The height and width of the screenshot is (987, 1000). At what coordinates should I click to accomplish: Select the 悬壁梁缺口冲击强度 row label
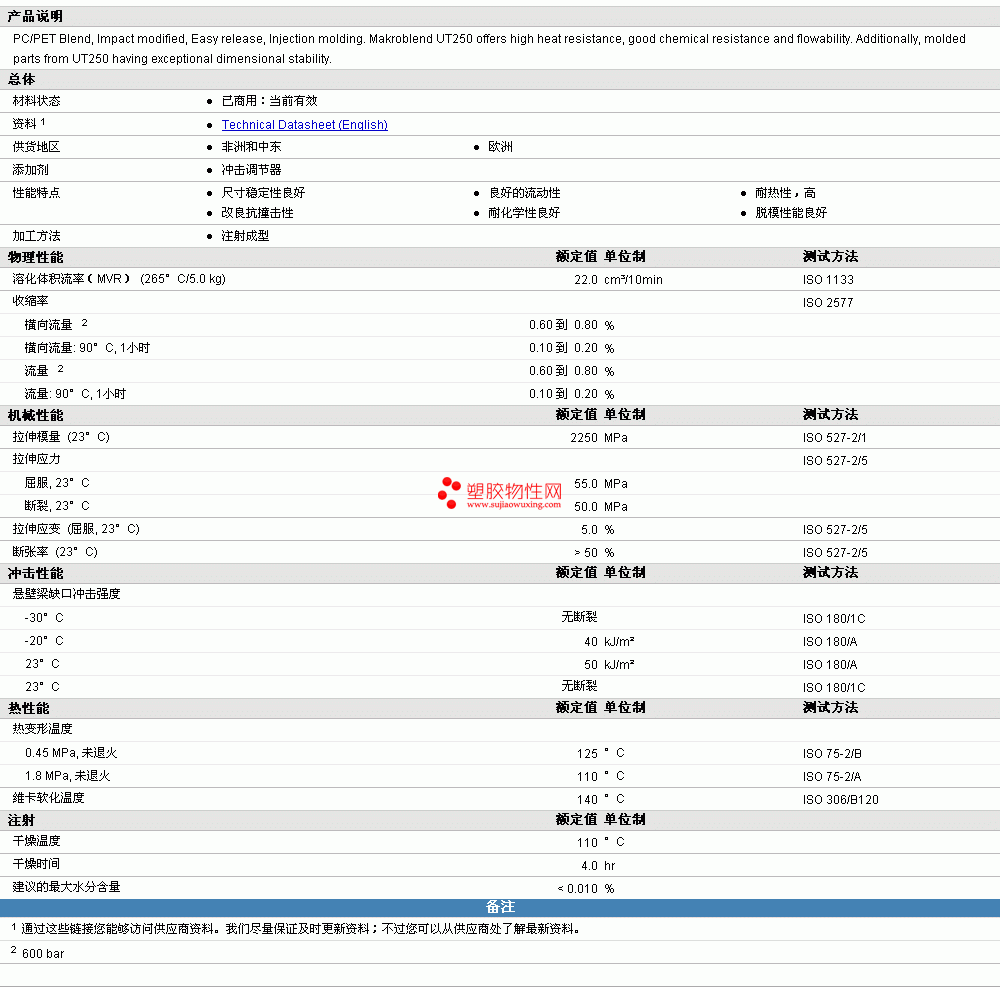(66, 594)
